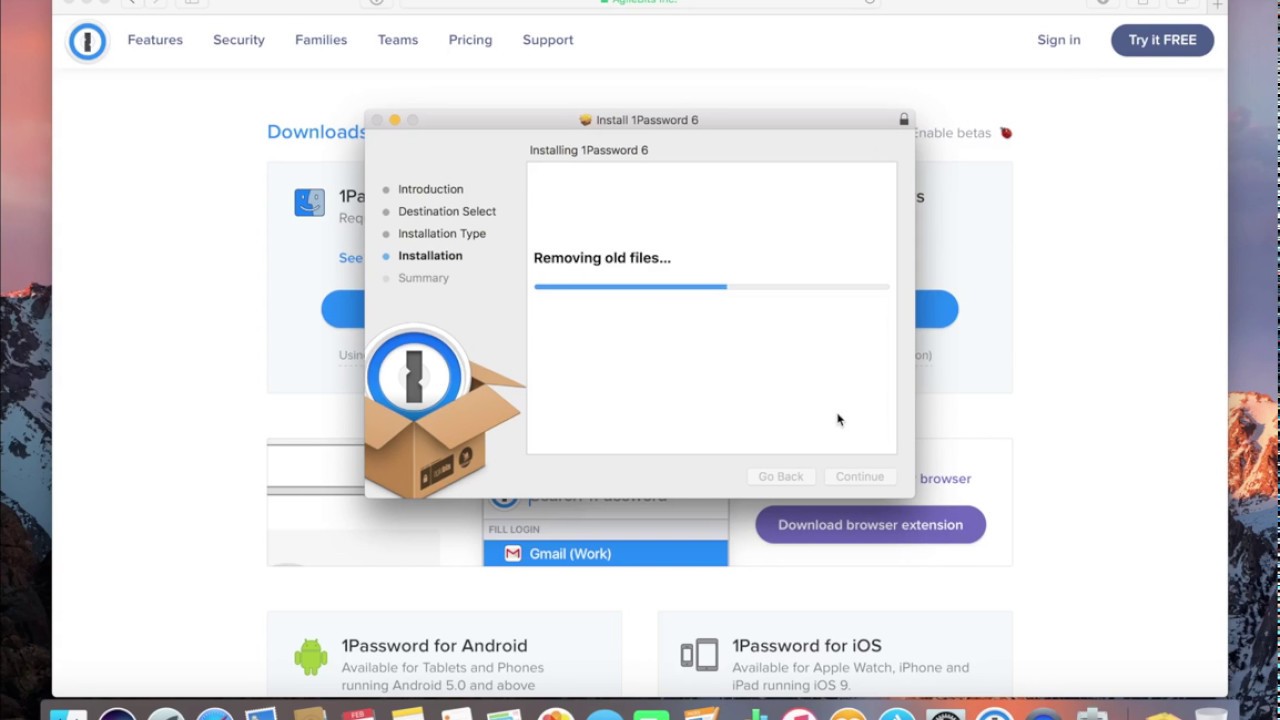1280x720 pixels.
Task: Click the Sign in link
Action: tap(1059, 40)
